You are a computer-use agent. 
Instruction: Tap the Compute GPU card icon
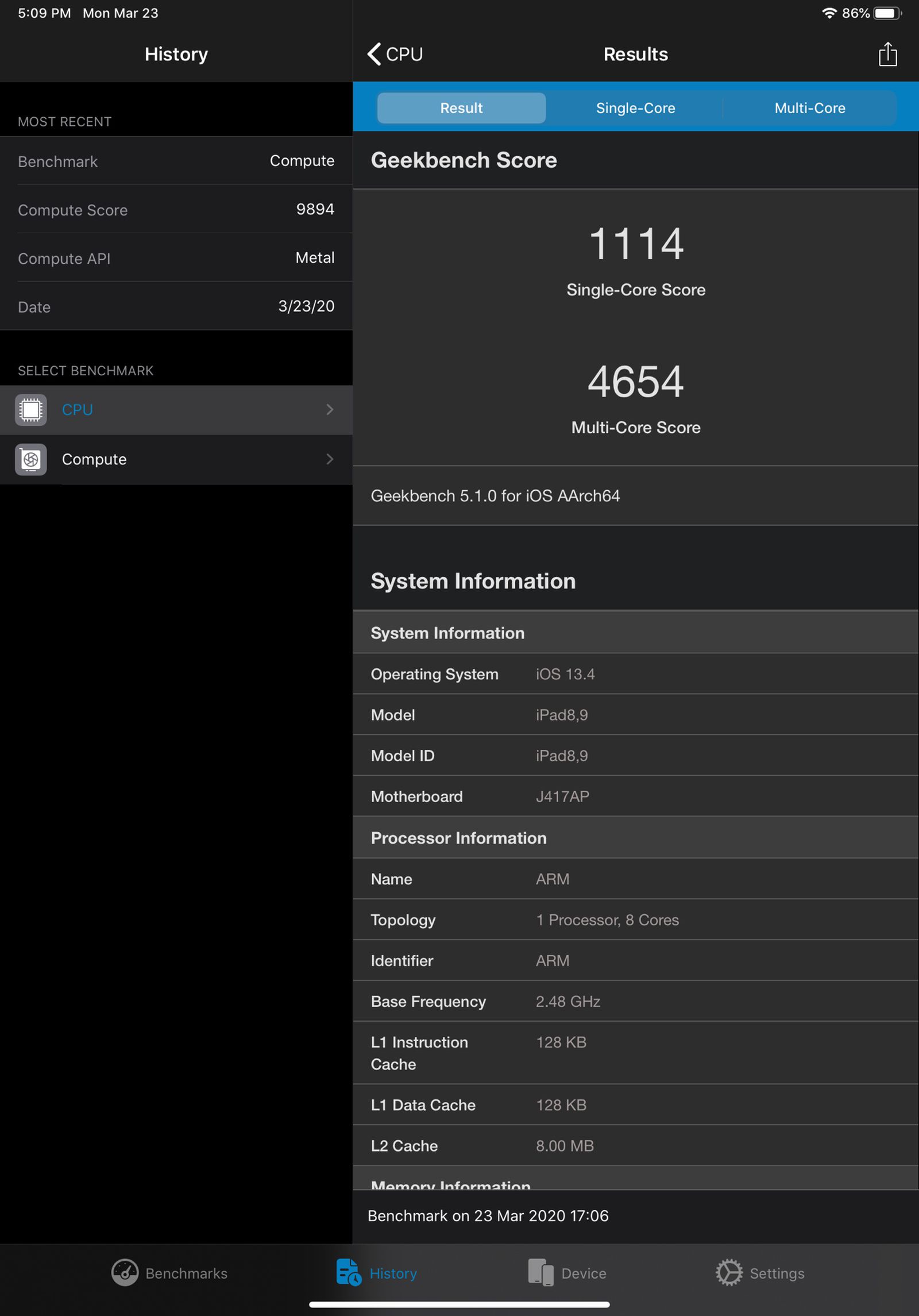[x=30, y=460]
